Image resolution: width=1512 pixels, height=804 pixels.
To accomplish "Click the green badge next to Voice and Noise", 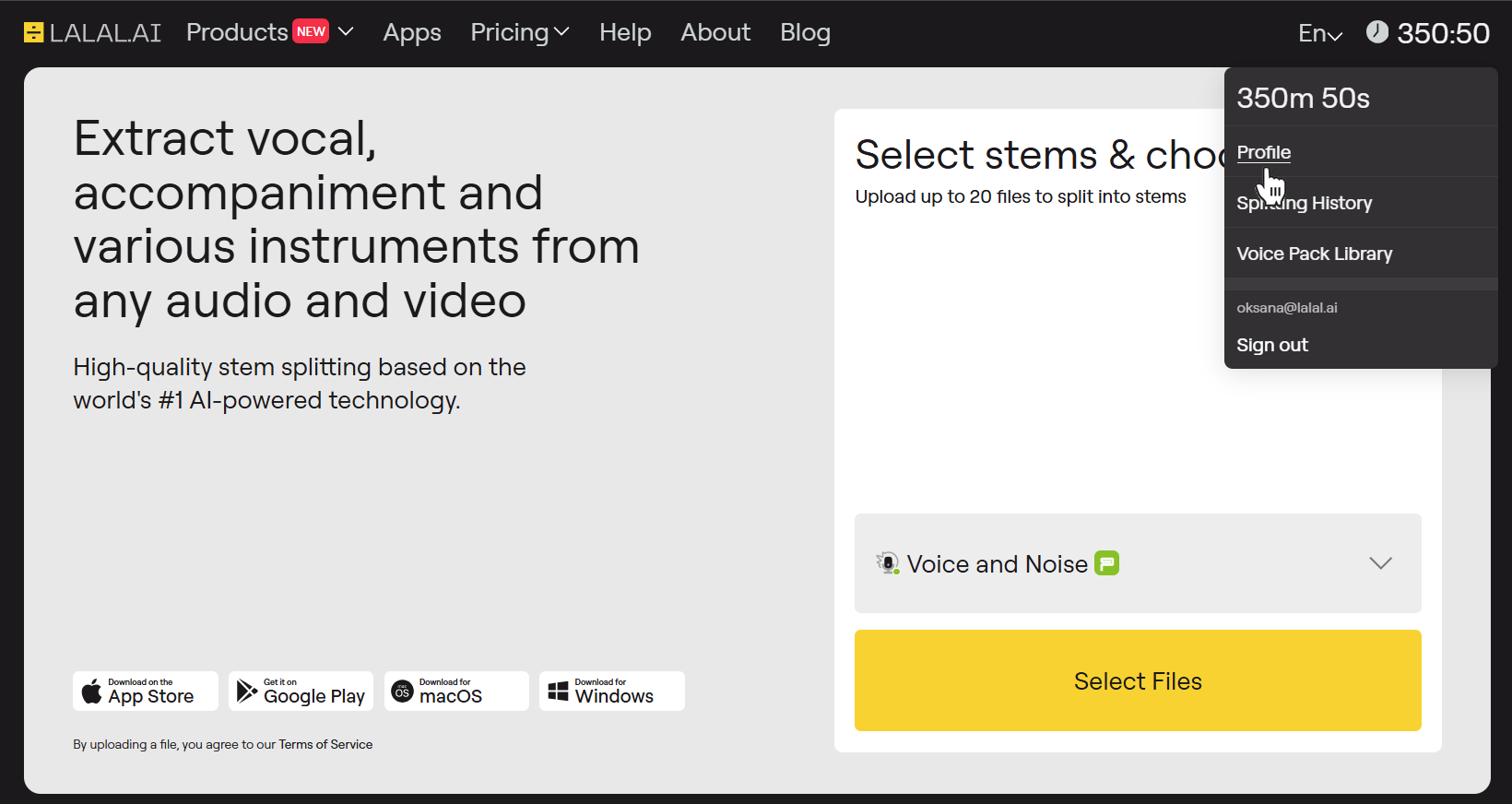I will (x=1106, y=563).
